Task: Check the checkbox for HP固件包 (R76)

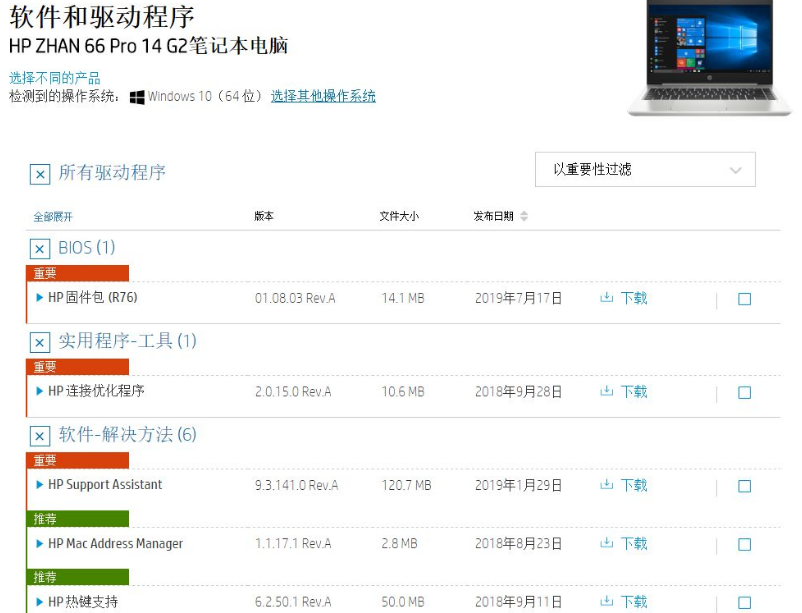Action: [x=744, y=297]
